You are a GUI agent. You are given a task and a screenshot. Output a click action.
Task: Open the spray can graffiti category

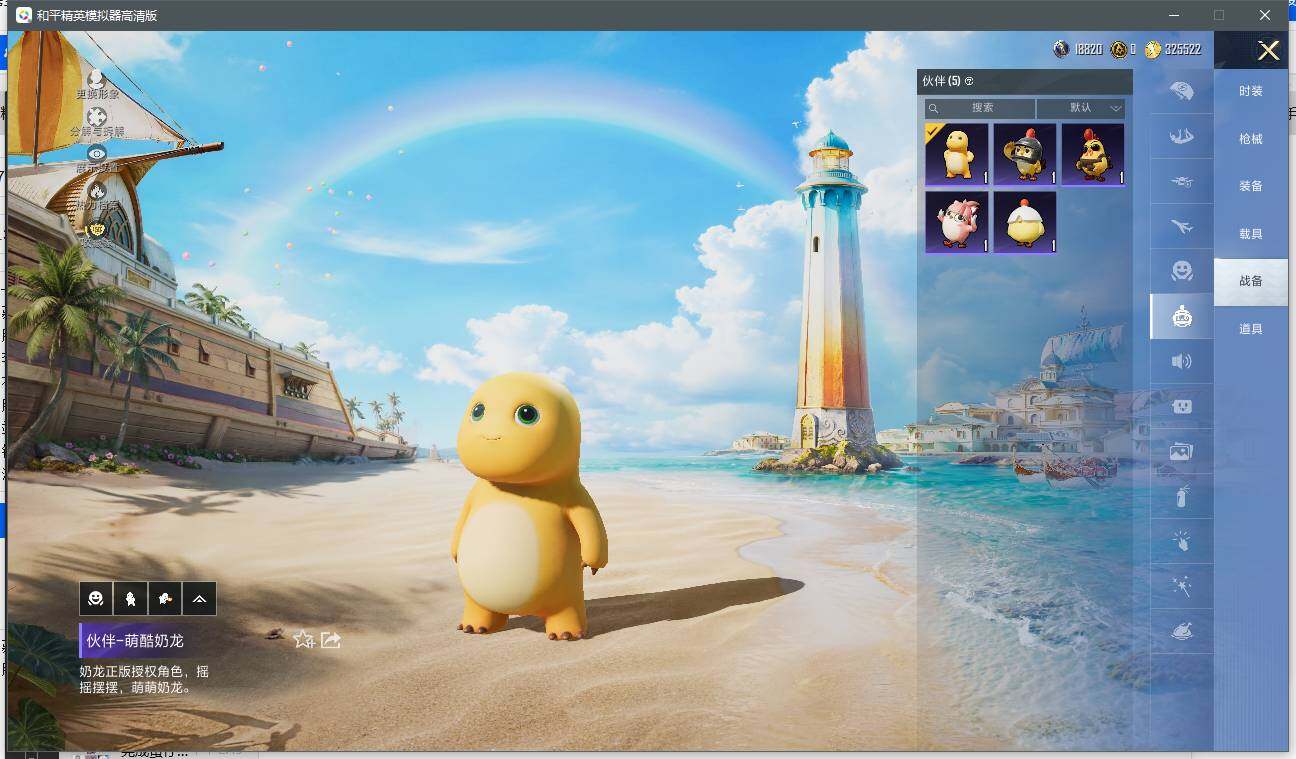click(x=1182, y=496)
